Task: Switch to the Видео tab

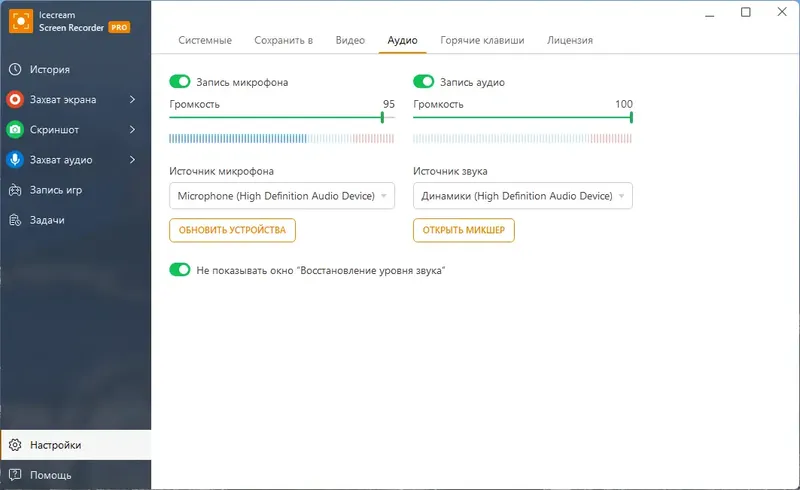Action: point(350,40)
